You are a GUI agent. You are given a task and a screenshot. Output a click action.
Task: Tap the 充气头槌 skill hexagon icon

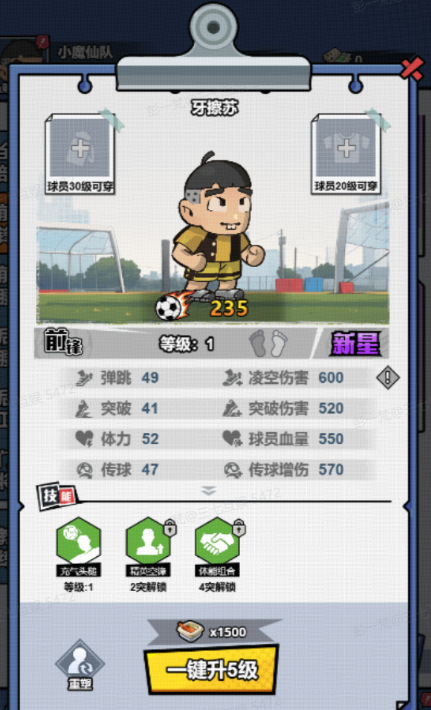click(78, 541)
